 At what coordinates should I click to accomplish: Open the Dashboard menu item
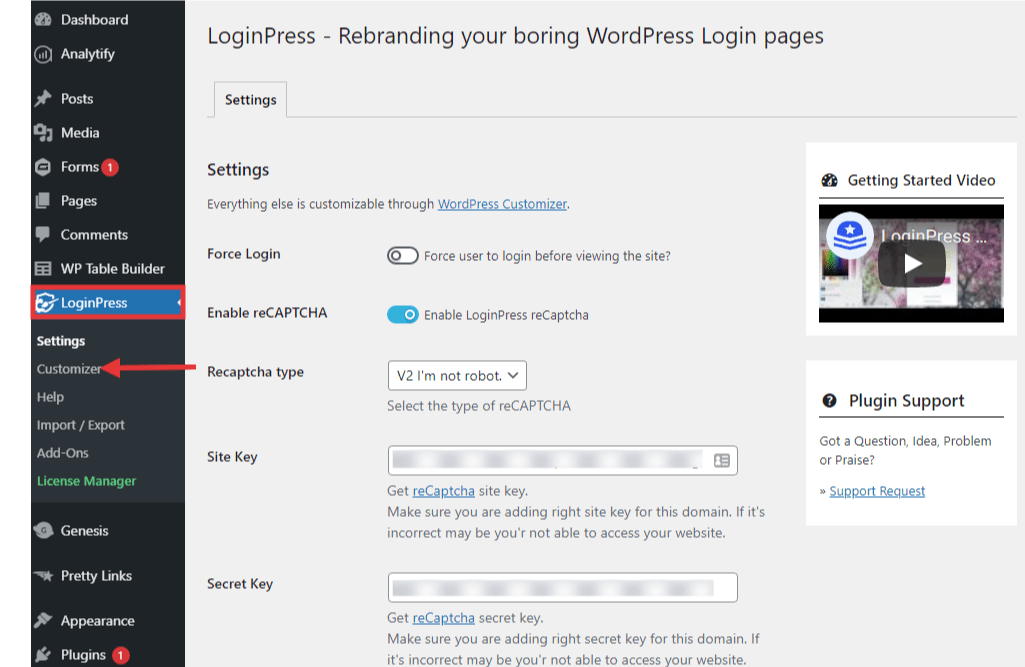[x=94, y=20]
